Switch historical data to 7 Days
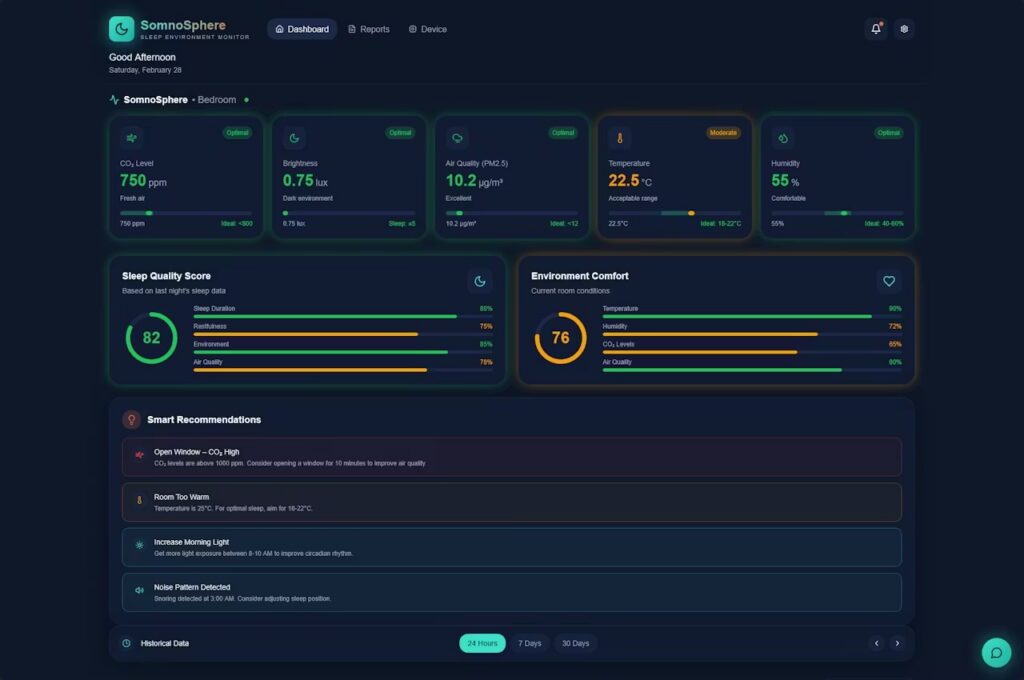The height and width of the screenshot is (680, 1024). click(529, 643)
